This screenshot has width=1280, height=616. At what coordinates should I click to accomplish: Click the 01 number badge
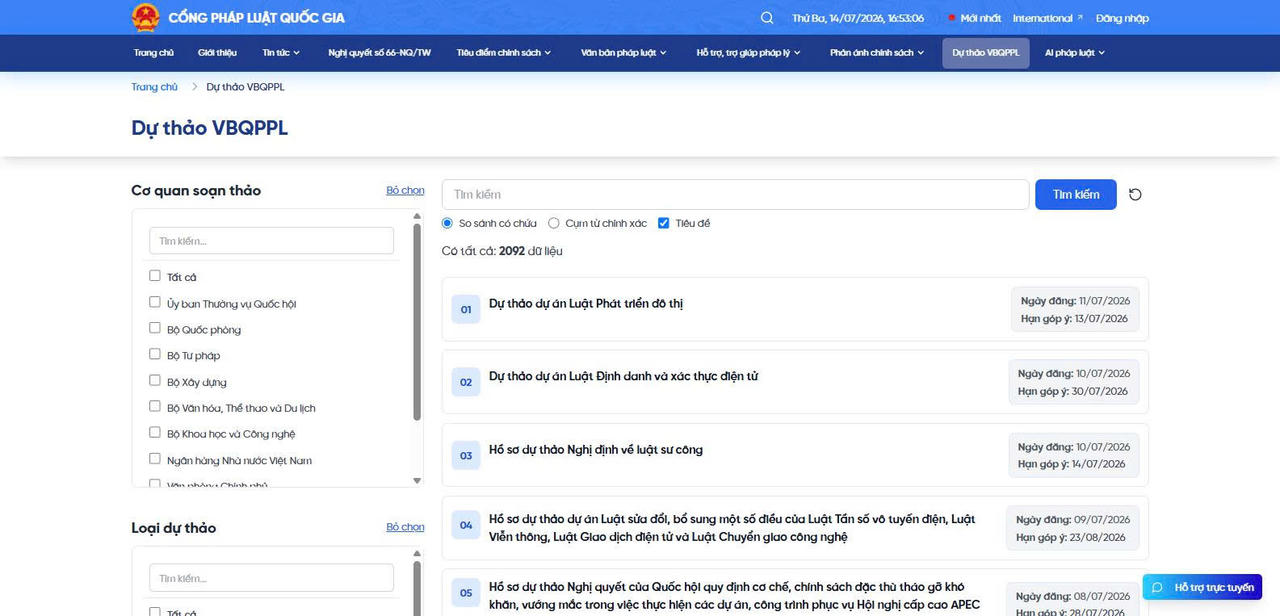pos(466,310)
